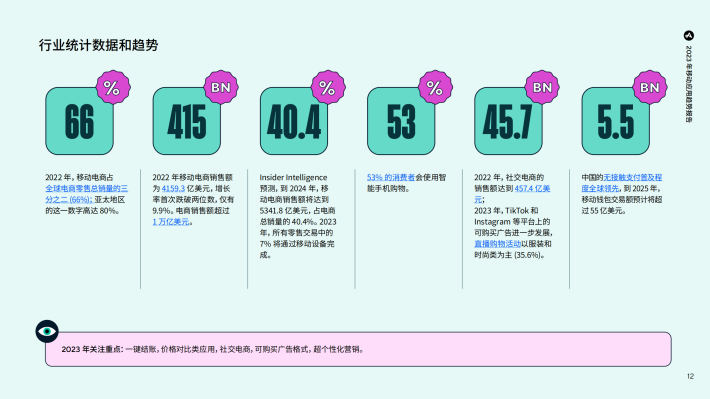Viewport: 710px width, 399px height.
Task: Click the percent badge above 40.4
Action: pyautogui.click(x=328, y=87)
